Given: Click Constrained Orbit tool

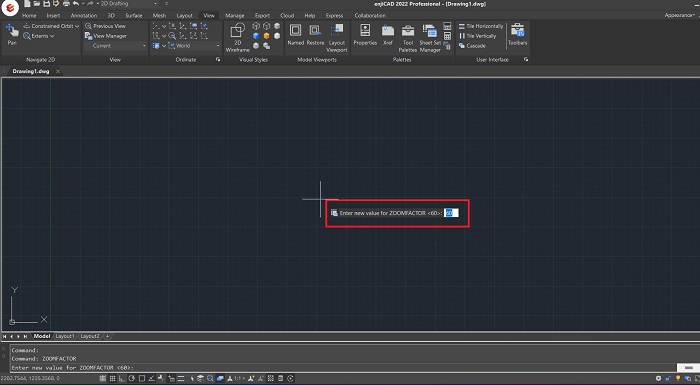Looking at the screenshot, I should (52, 26).
